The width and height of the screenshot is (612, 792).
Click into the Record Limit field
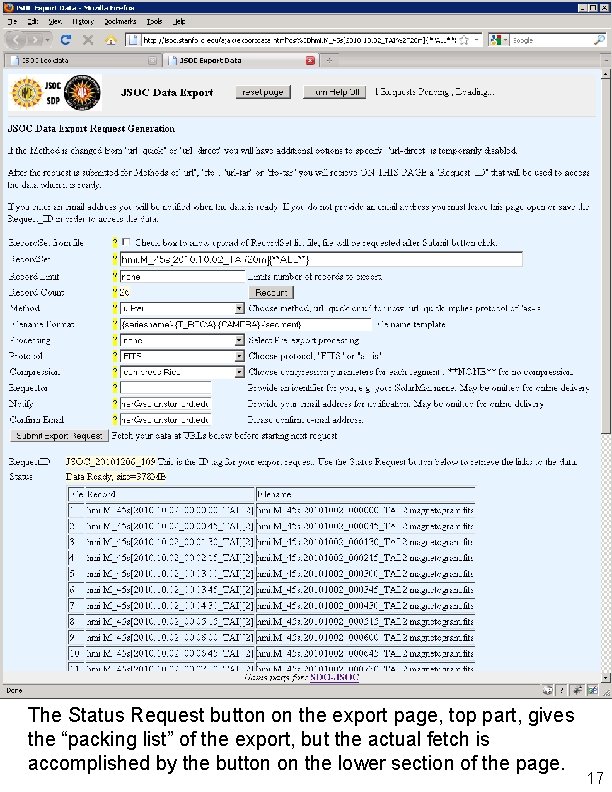tap(182, 276)
